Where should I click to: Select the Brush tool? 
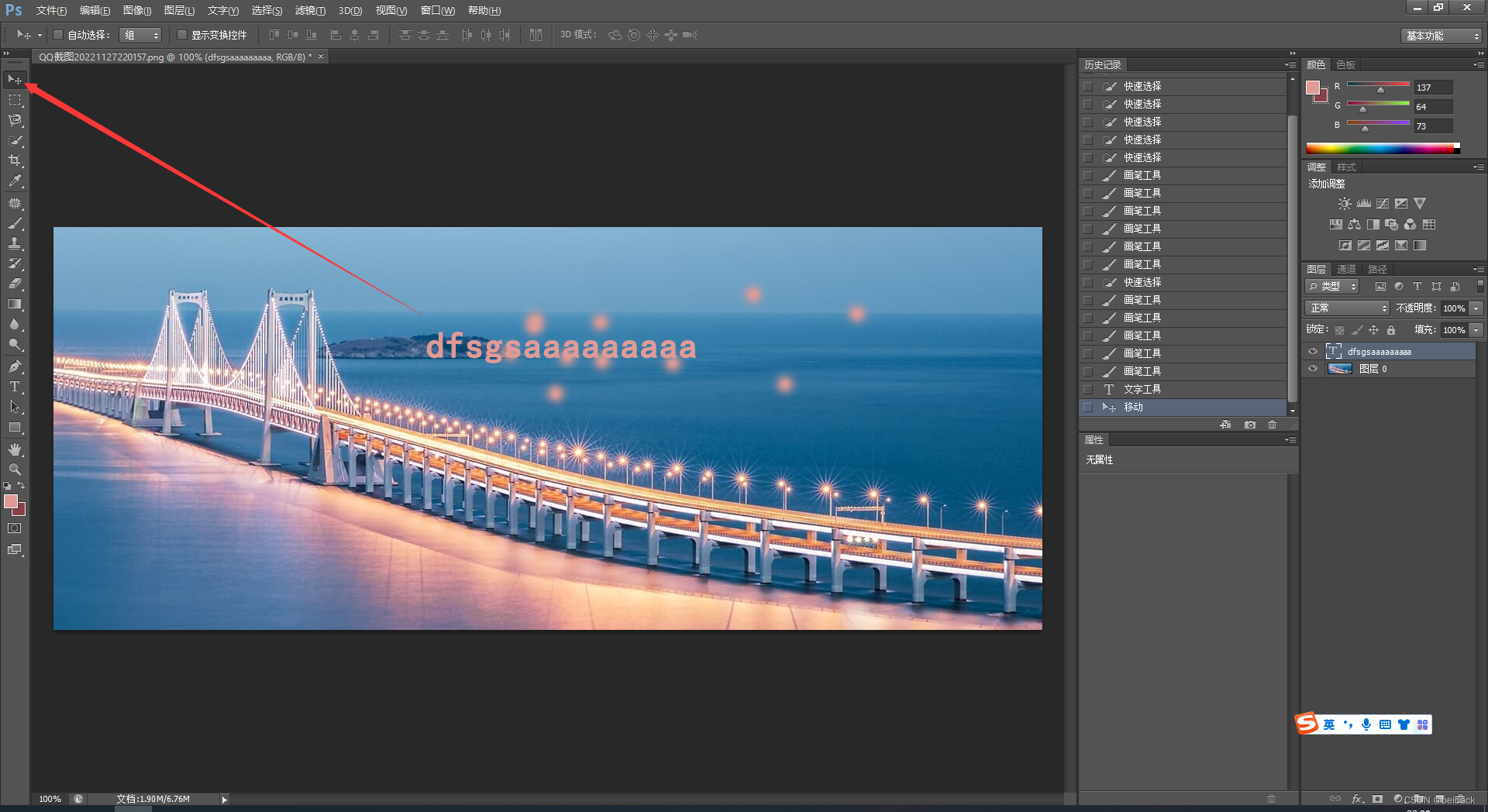pyautogui.click(x=15, y=223)
